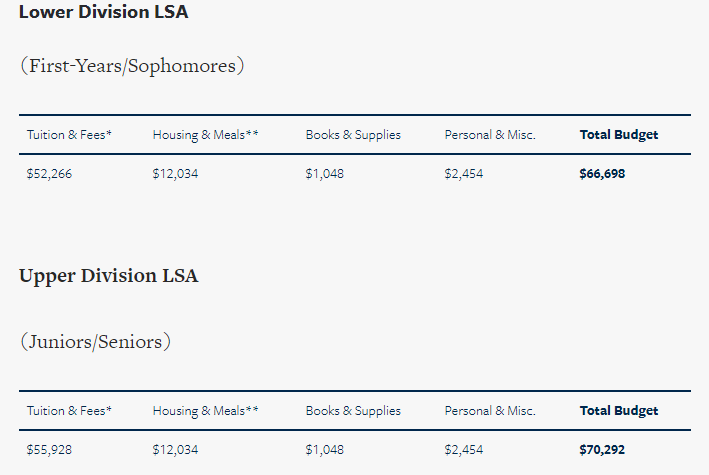Select the $52,266 tuition amount
Image resolution: width=709 pixels, height=475 pixels.
pos(49,174)
